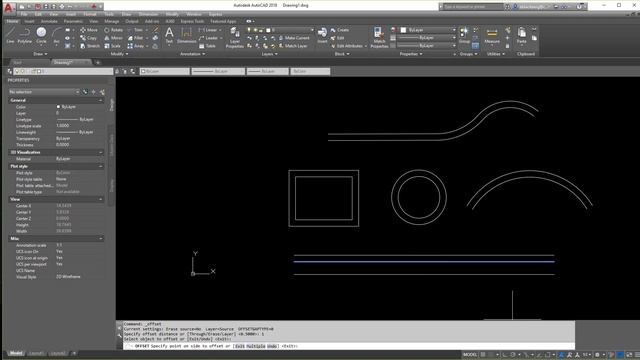The height and width of the screenshot is (360, 640).
Task: Select the Circle draw tool
Action: coord(41,35)
